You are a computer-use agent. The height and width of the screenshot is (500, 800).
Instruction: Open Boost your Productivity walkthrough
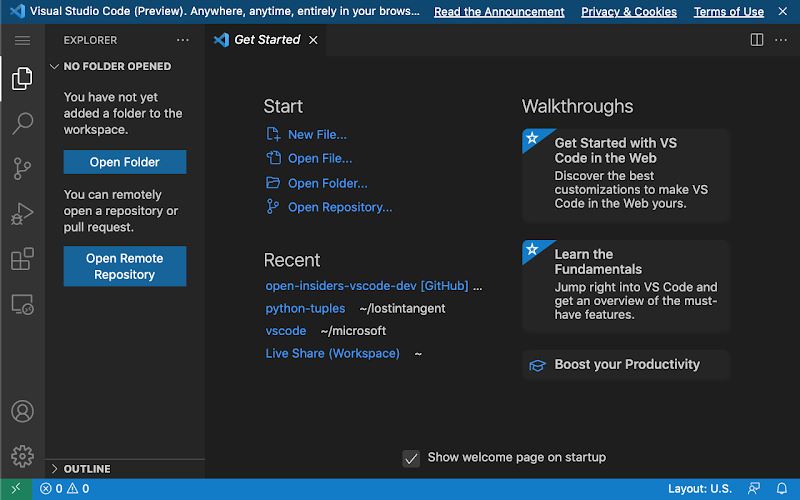click(626, 365)
